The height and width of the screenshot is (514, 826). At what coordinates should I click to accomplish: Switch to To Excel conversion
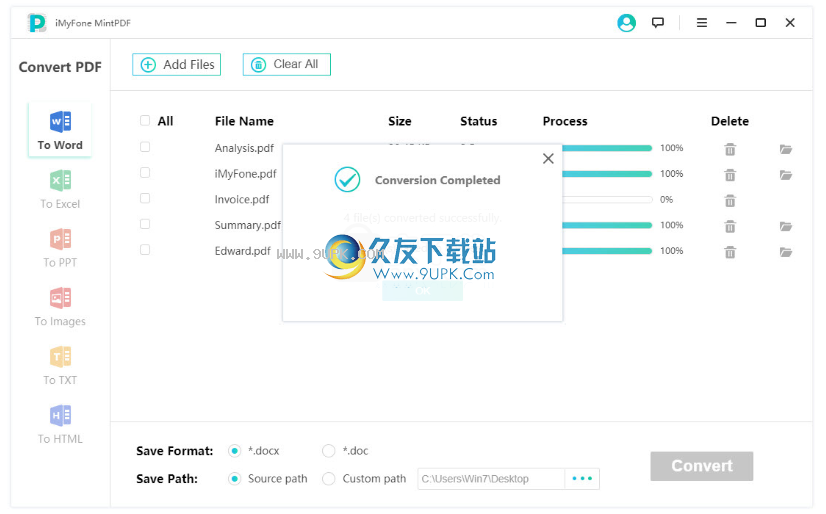click(60, 190)
